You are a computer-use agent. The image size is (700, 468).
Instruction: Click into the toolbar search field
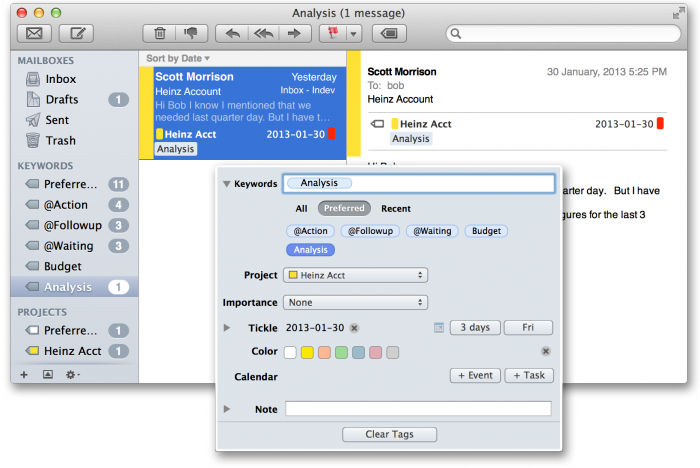pos(563,33)
